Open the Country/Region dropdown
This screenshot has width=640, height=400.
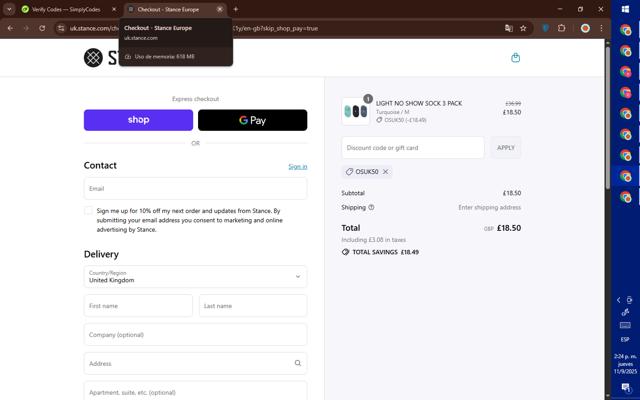196,277
